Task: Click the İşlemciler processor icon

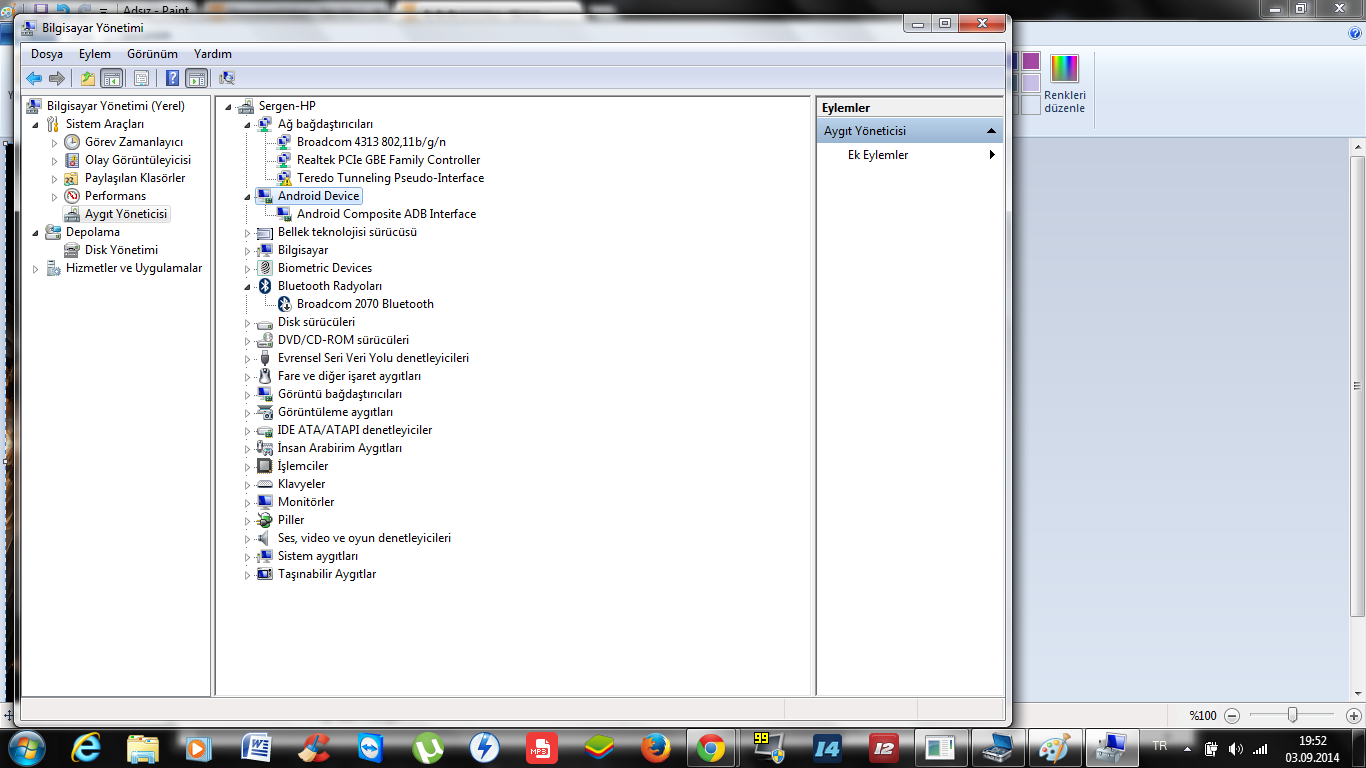Action: tap(264, 466)
